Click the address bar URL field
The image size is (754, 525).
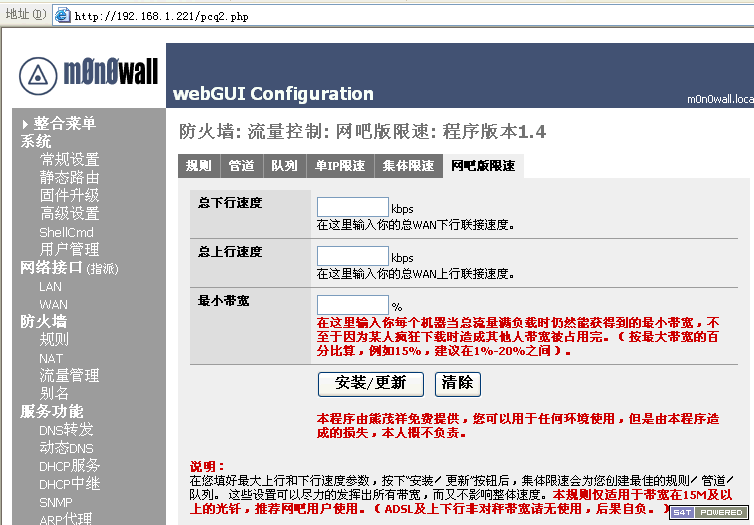tap(404, 16)
